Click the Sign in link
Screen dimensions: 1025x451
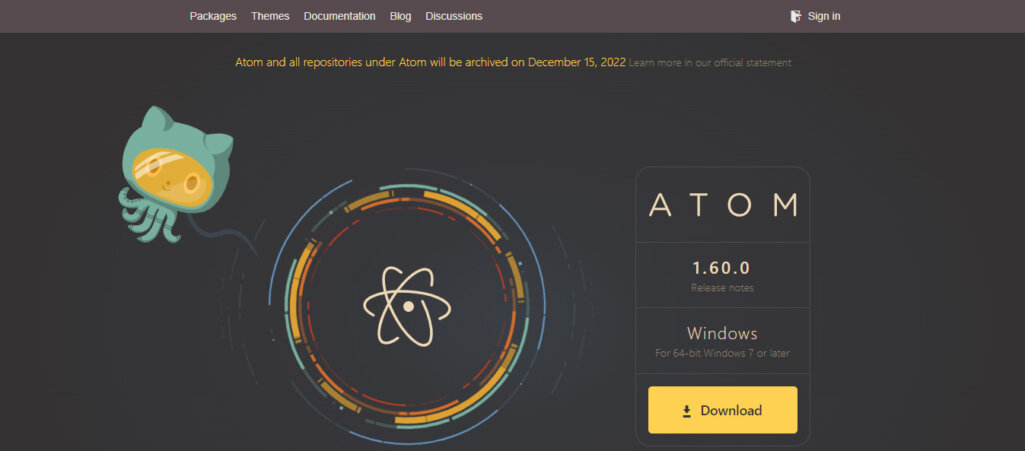click(x=824, y=16)
